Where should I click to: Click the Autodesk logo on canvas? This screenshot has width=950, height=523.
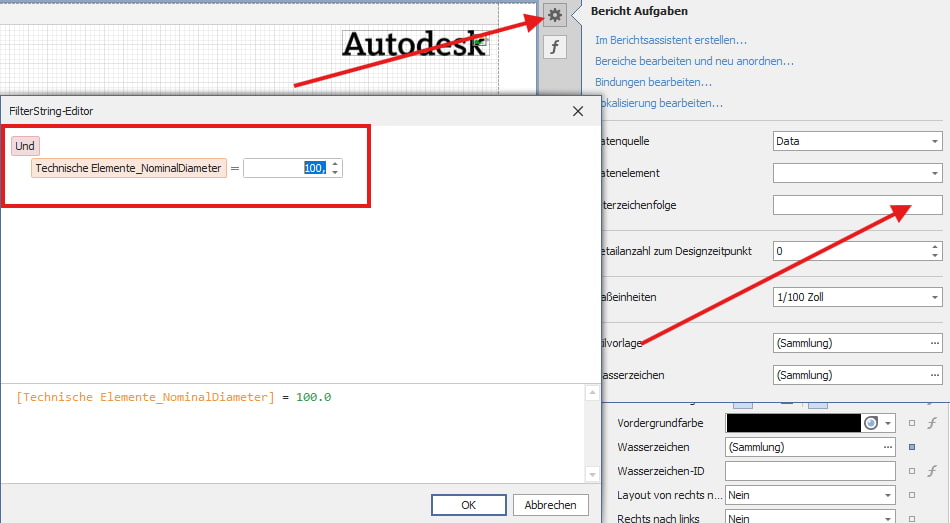coord(415,44)
